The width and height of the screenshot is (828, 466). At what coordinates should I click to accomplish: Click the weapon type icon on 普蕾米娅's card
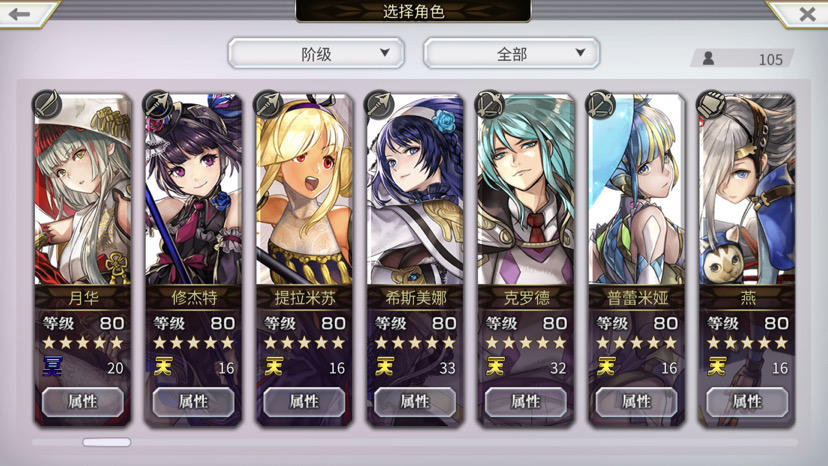[x=601, y=104]
